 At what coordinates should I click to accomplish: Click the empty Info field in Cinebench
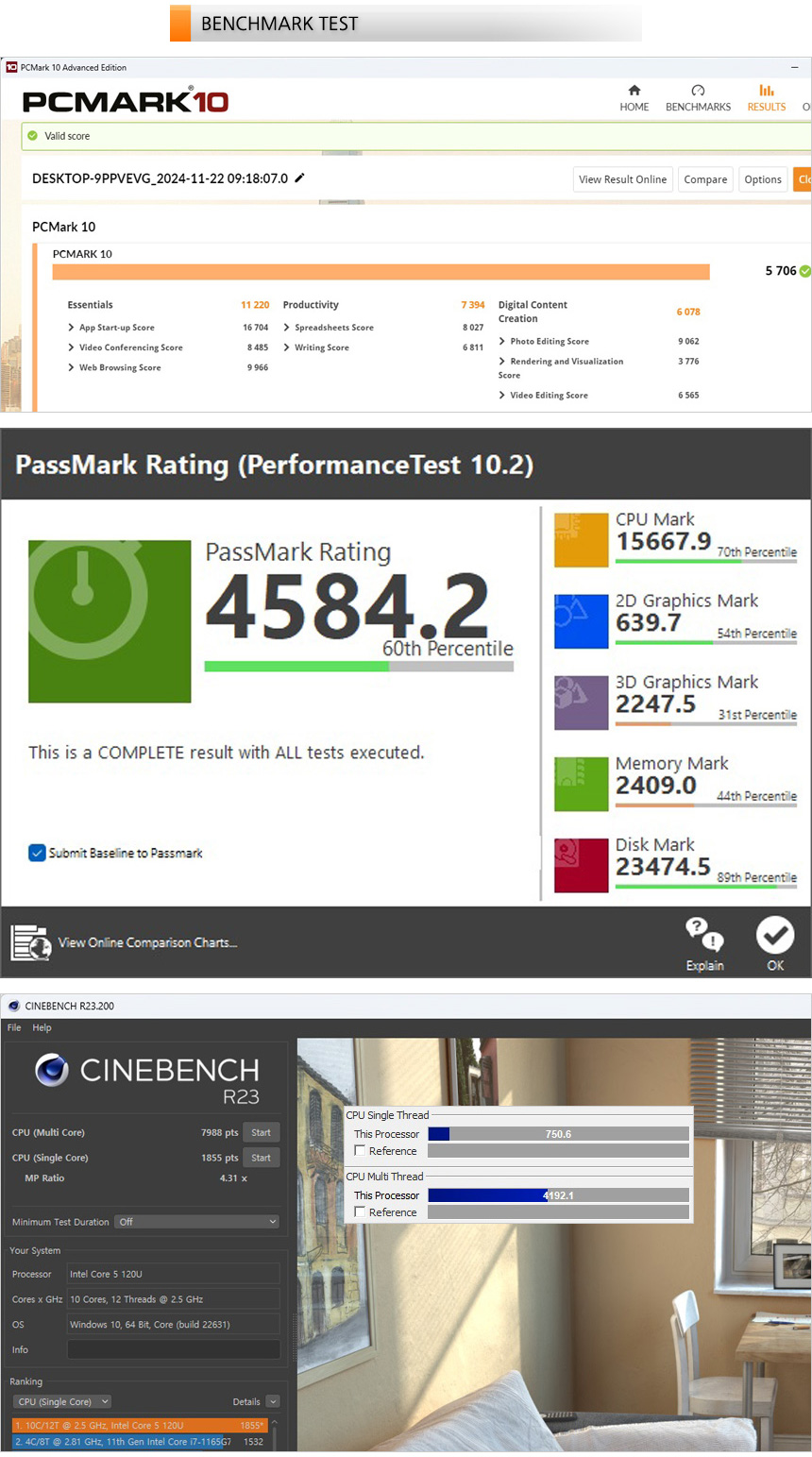click(x=174, y=1349)
